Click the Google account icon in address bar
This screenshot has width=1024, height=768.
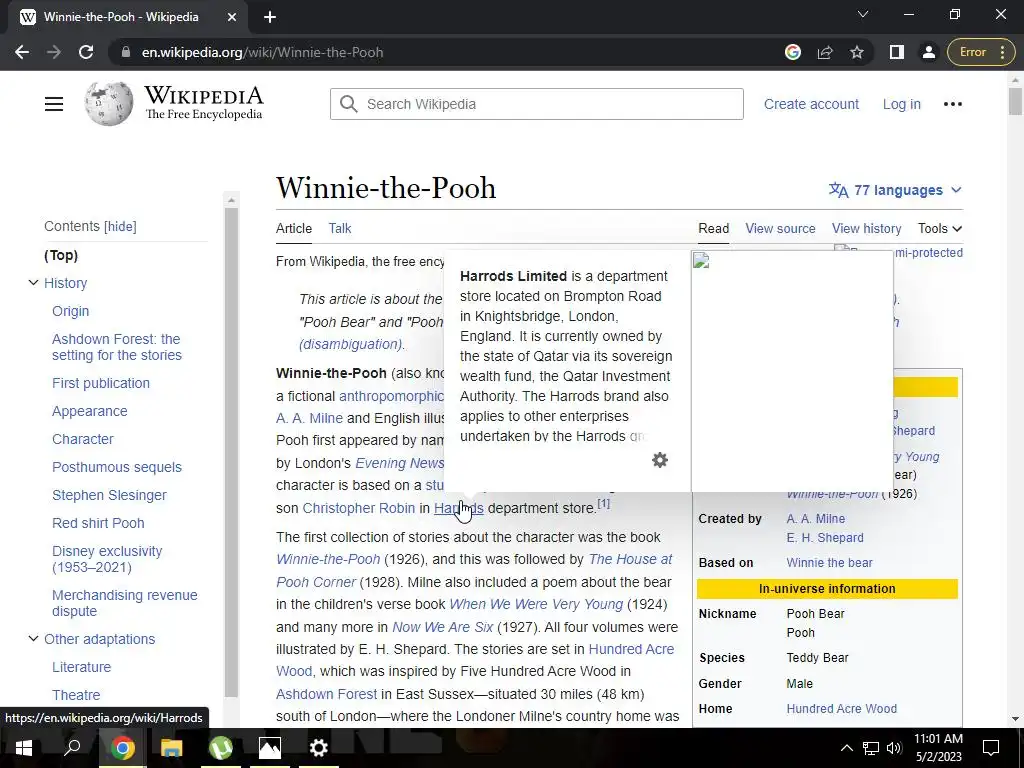793,52
